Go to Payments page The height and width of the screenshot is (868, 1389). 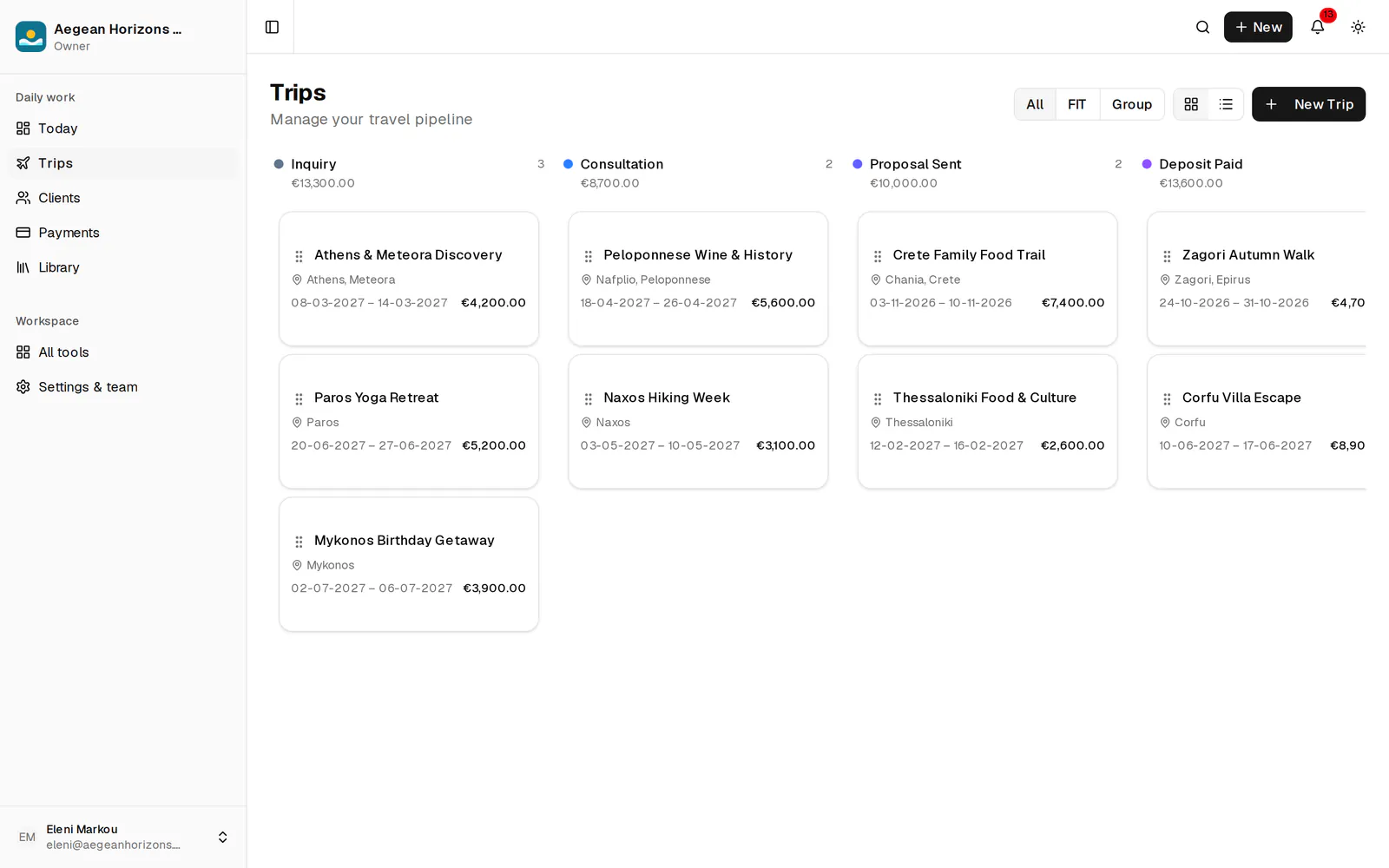tap(122, 233)
